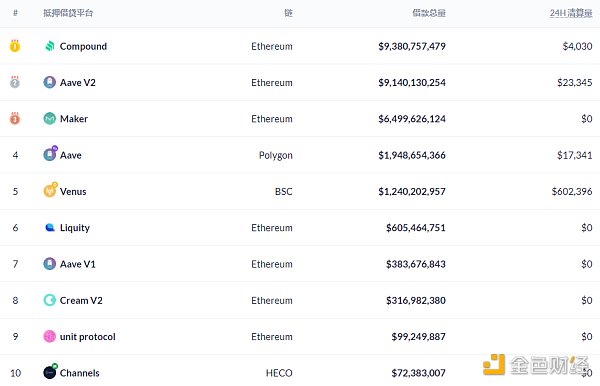The width and height of the screenshot is (600, 386).
Task: Click the HECO chain label for Channels
Action: [x=279, y=373]
